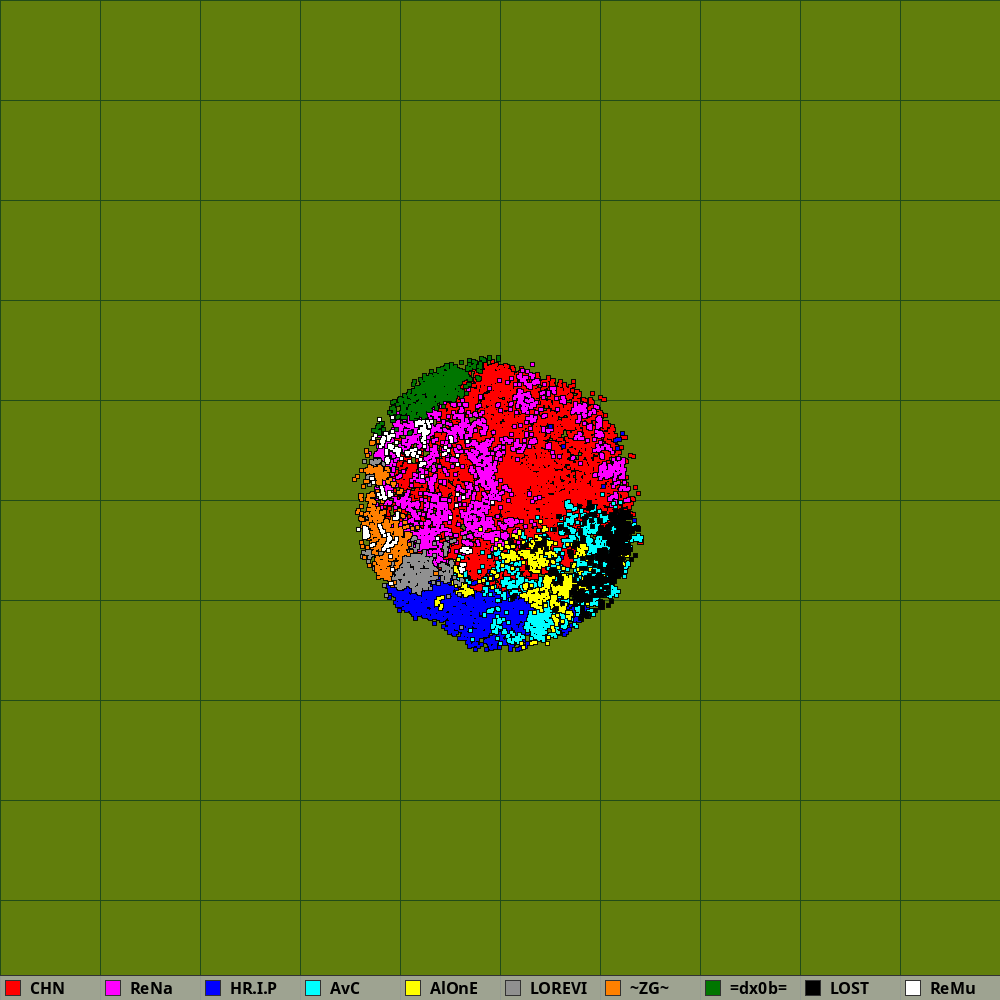
Task: Click the dark green =dx0b= territory on map
Action: 434,389
